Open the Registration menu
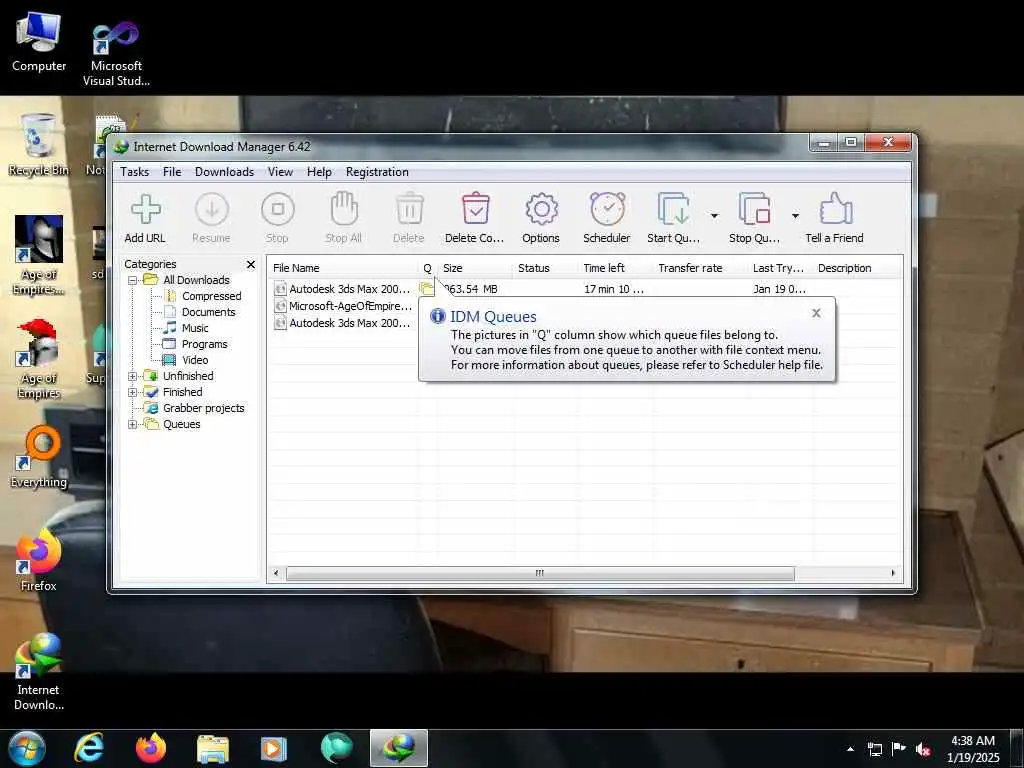This screenshot has height=768, width=1024. point(377,172)
